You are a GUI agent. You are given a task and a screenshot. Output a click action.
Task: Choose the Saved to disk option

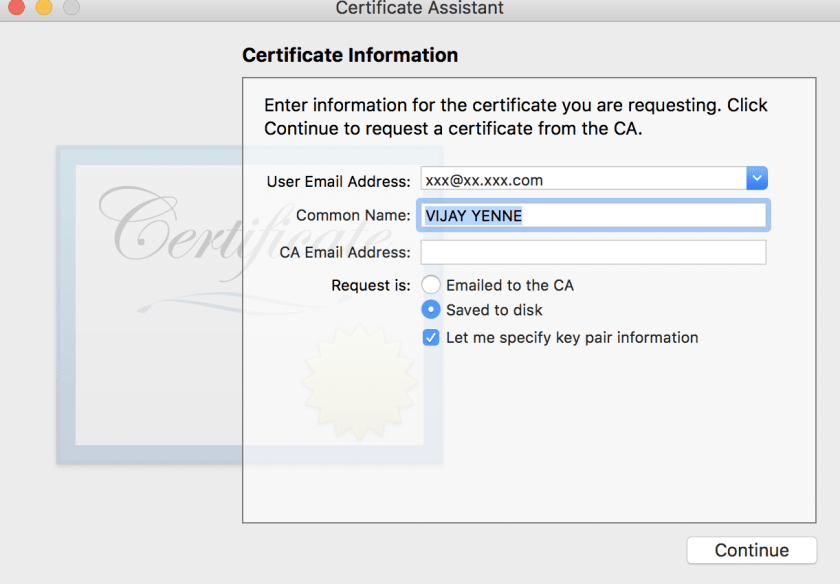[431, 310]
